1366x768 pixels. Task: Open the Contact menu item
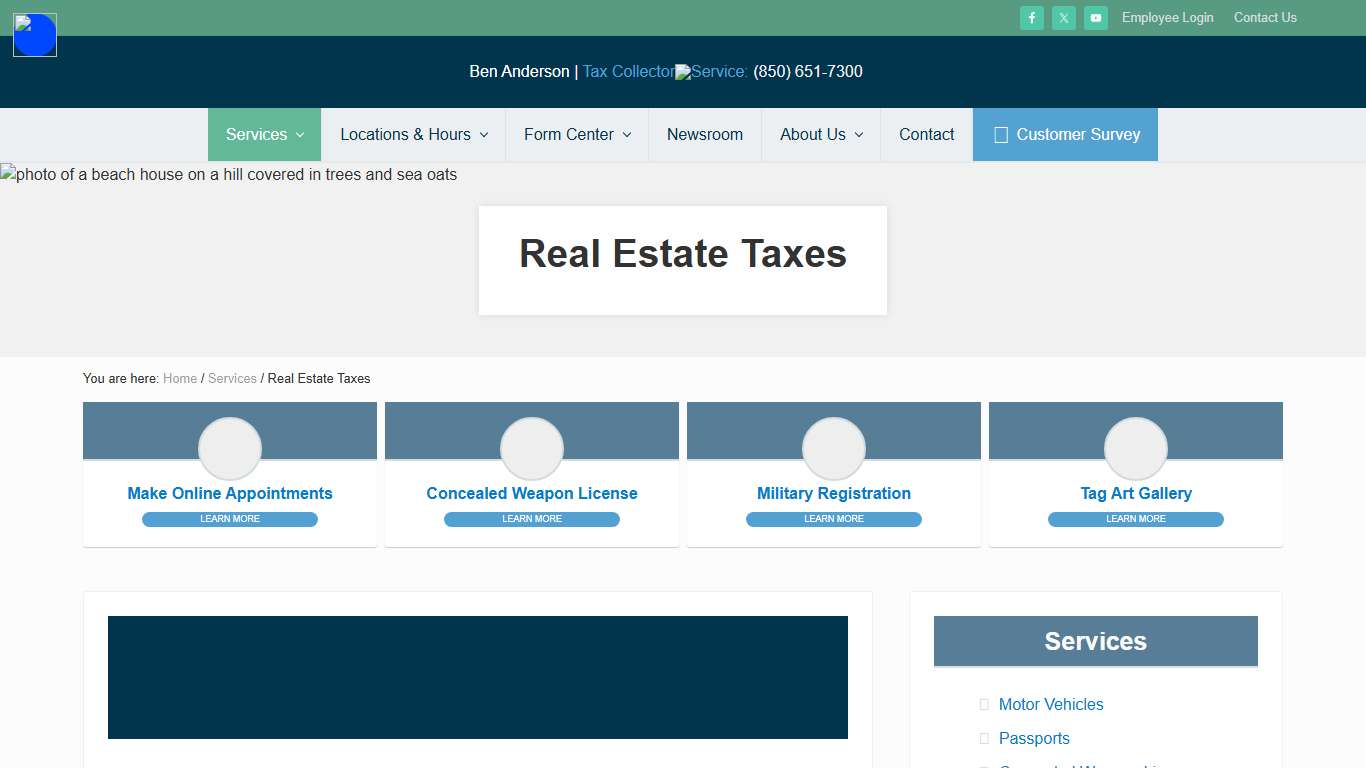(x=926, y=134)
